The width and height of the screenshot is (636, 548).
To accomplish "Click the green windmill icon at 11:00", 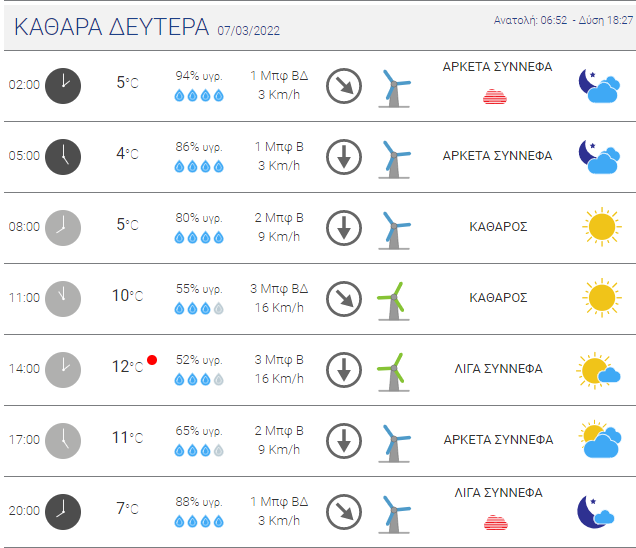I will (x=393, y=301).
